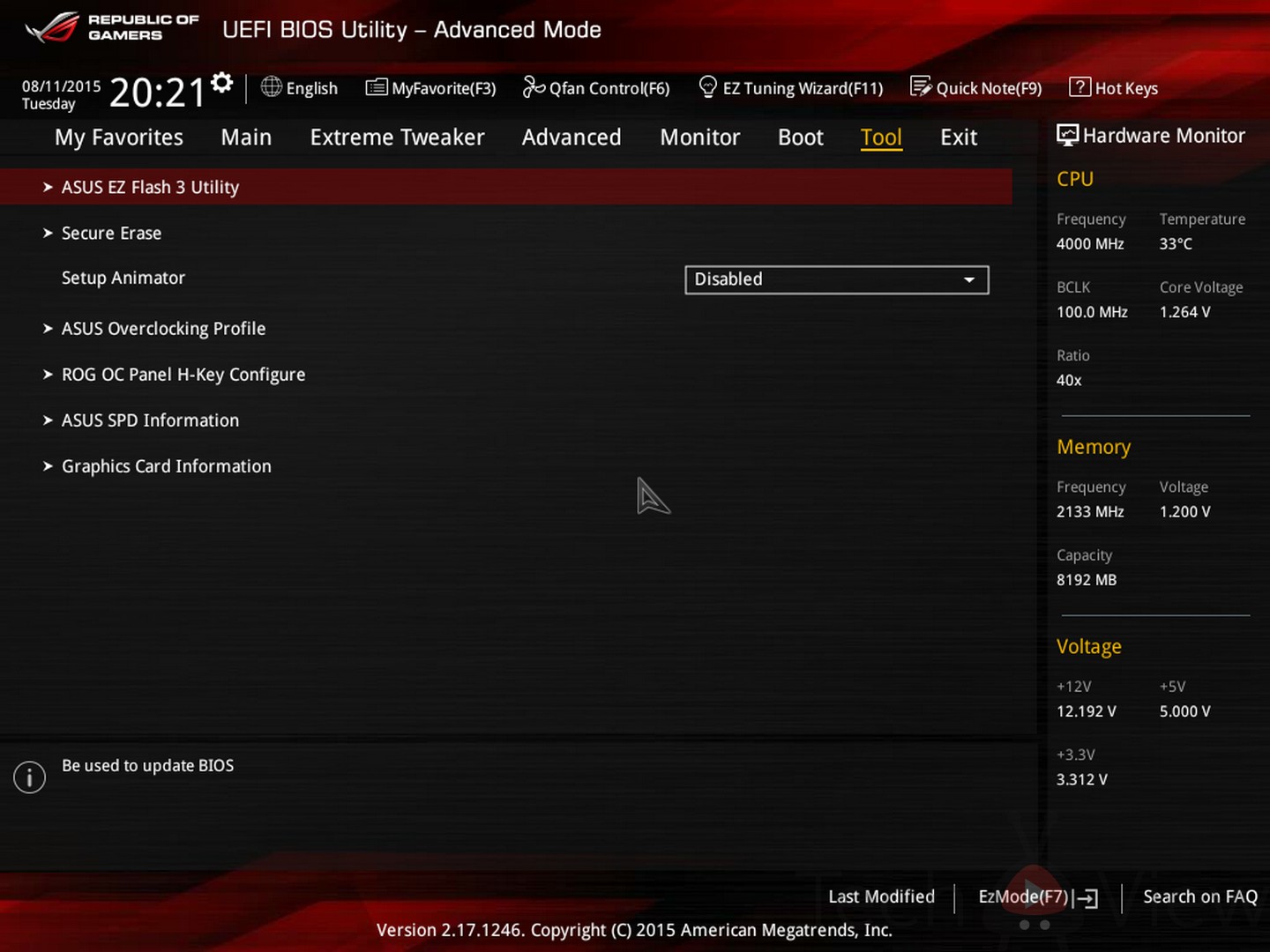Show the Hot Keys list
The image size is (1270, 952).
(x=1114, y=87)
